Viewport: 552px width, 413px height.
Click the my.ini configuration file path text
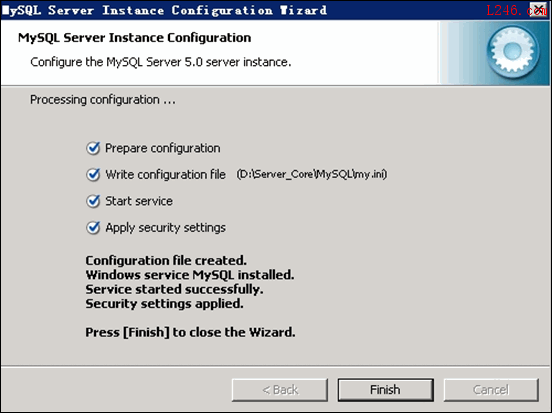coord(312,174)
